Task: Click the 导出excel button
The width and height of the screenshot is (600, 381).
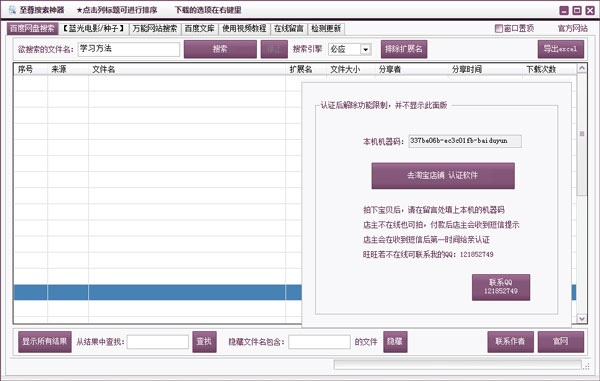Action: click(x=561, y=49)
